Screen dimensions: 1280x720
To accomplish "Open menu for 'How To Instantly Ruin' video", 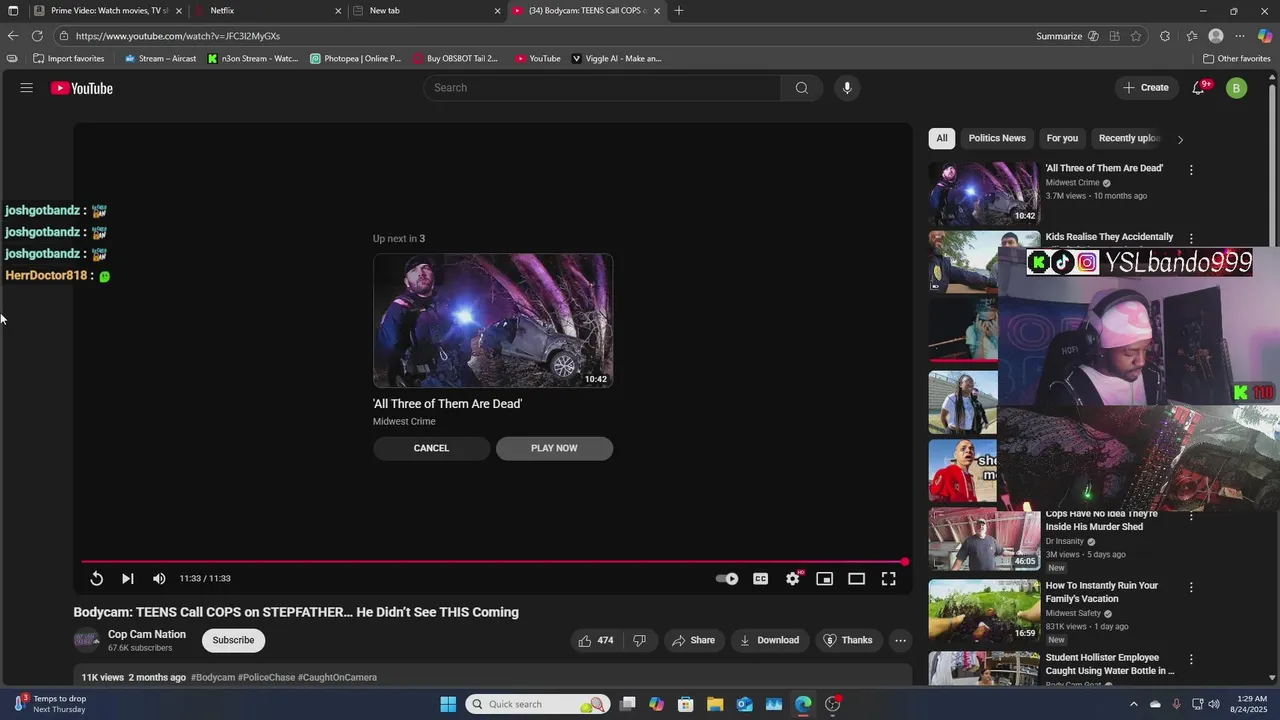I will (x=1191, y=588).
